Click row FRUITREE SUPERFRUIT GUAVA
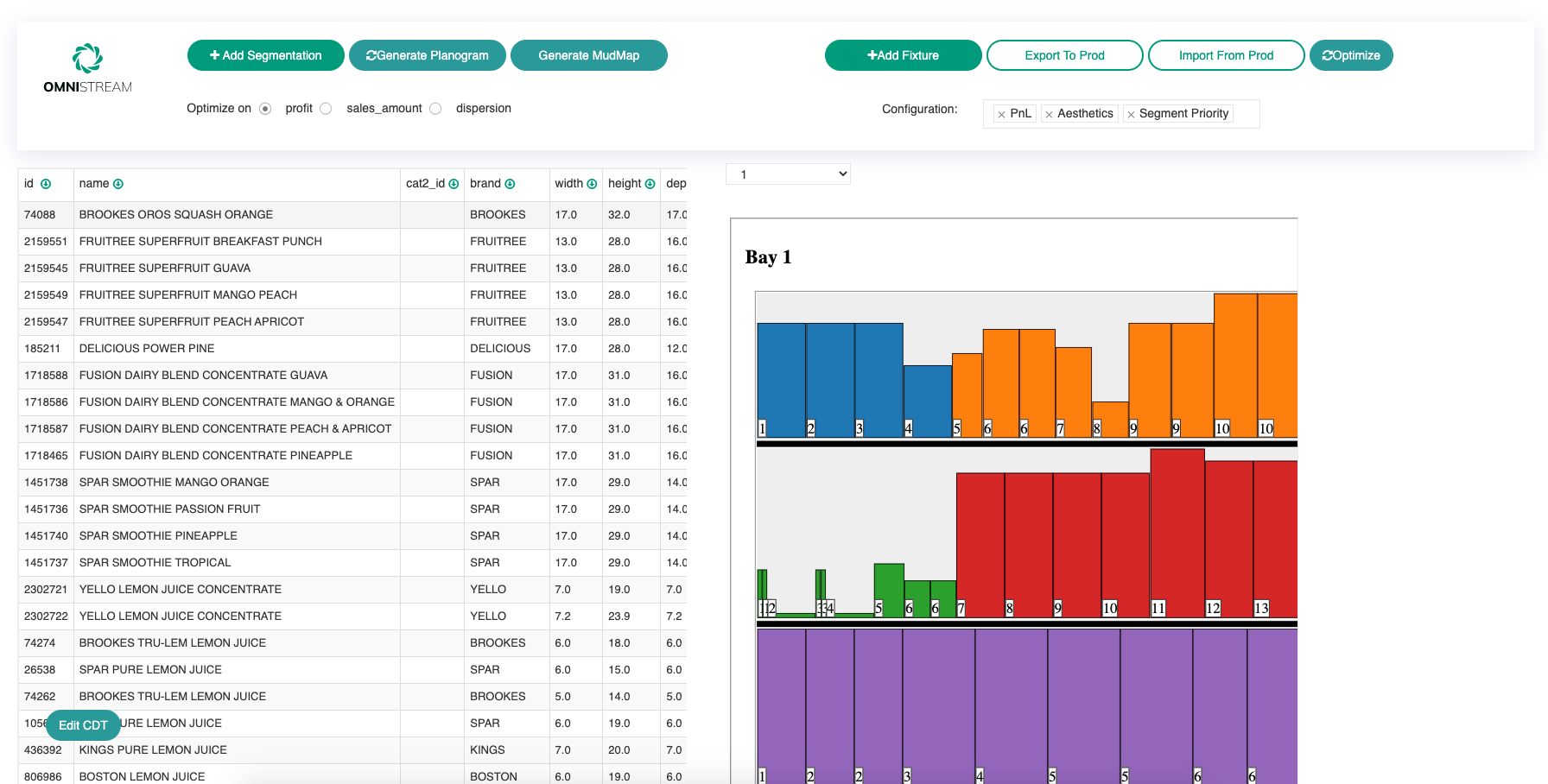1548x784 pixels. click(352, 269)
